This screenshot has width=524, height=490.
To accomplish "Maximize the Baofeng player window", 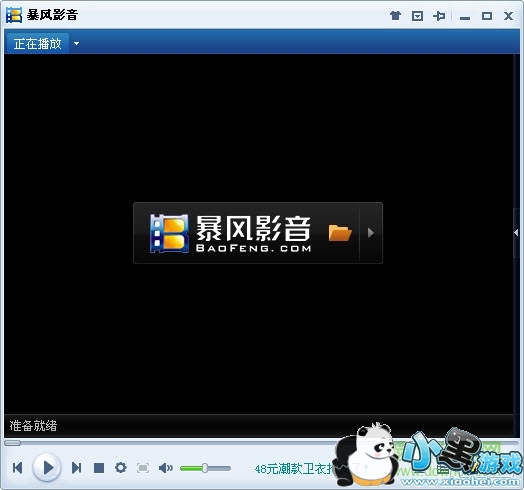I will pos(487,16).
